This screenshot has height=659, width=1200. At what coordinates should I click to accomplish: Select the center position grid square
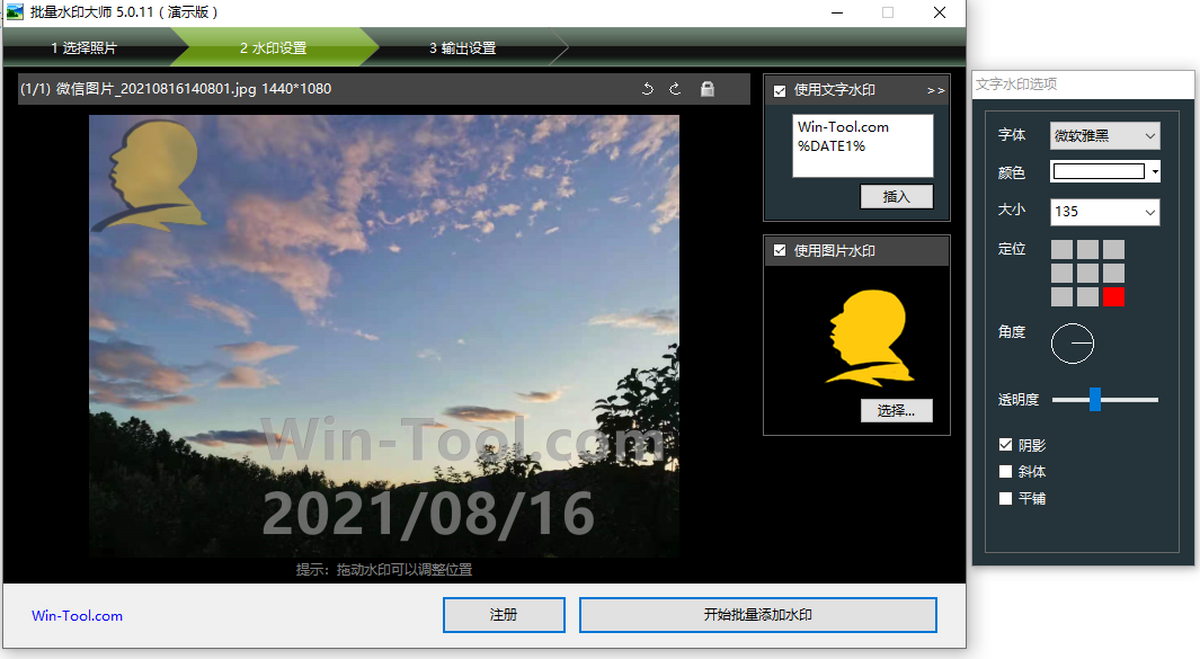coord(1088,273)
